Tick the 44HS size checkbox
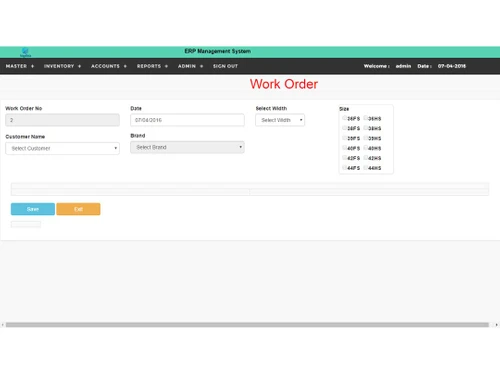The image size is (500, 375). pyautogui.click(x=366, y=168)
